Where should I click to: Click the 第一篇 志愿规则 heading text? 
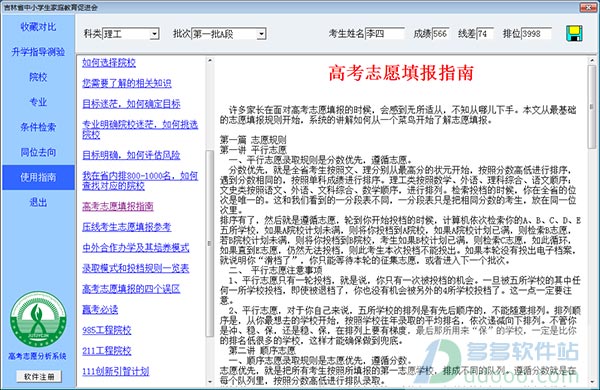pos(253,140)
